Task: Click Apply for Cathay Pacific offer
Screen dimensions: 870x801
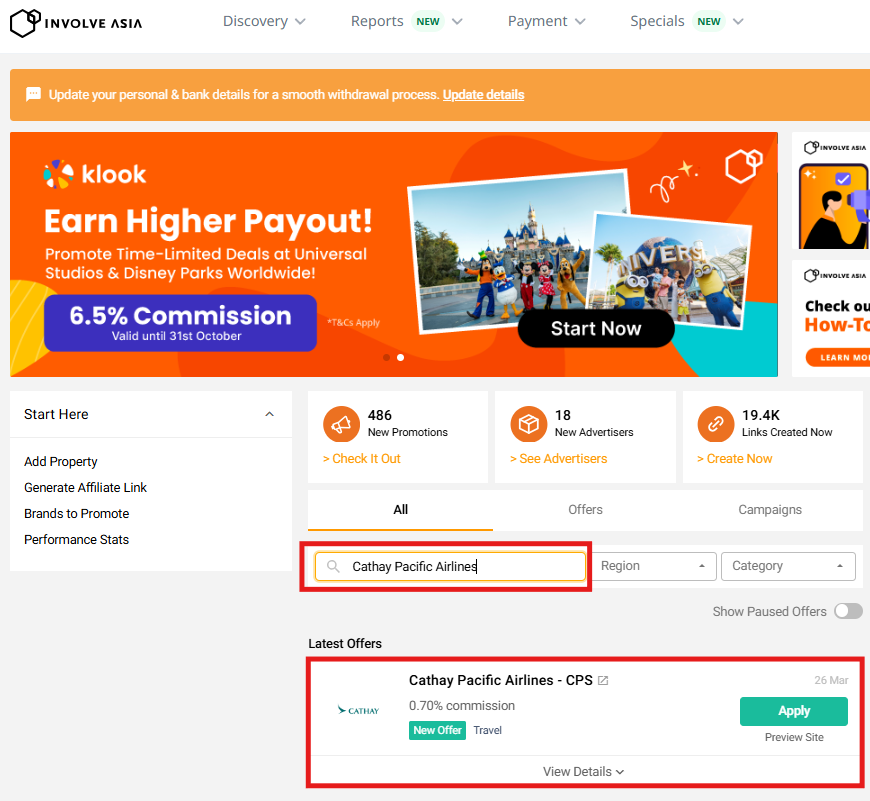Action: tap(793, 711)
